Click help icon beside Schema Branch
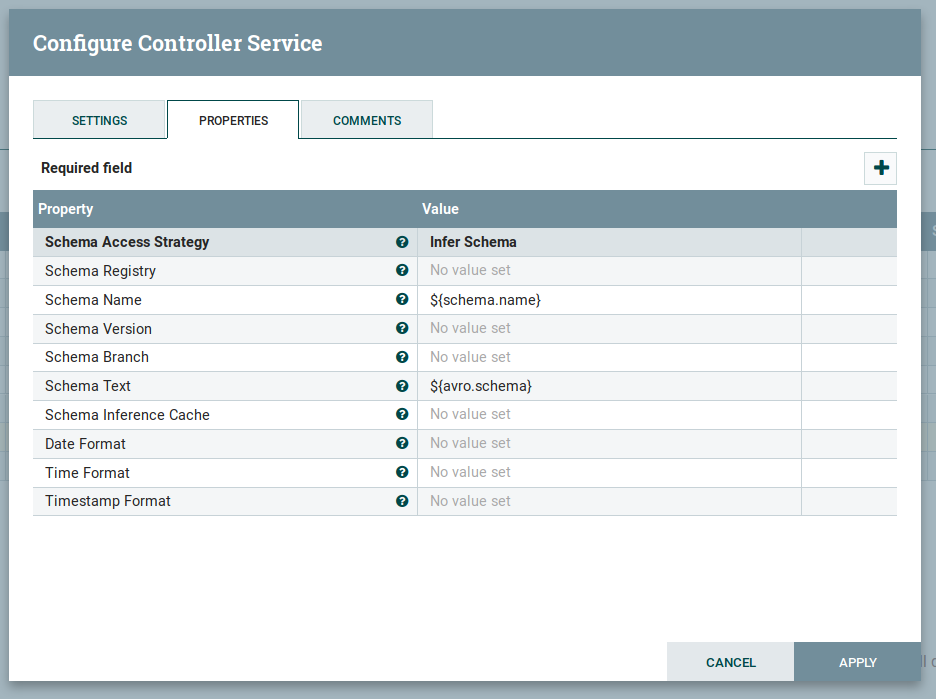The image size is (936, 699). [402, 357]
